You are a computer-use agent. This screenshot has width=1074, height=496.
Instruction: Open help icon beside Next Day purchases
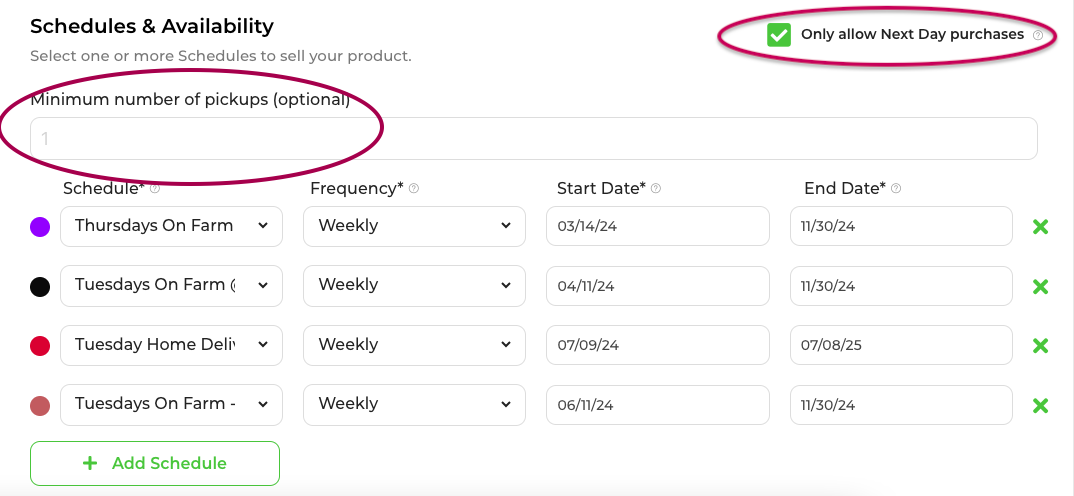click(1038, 35)
